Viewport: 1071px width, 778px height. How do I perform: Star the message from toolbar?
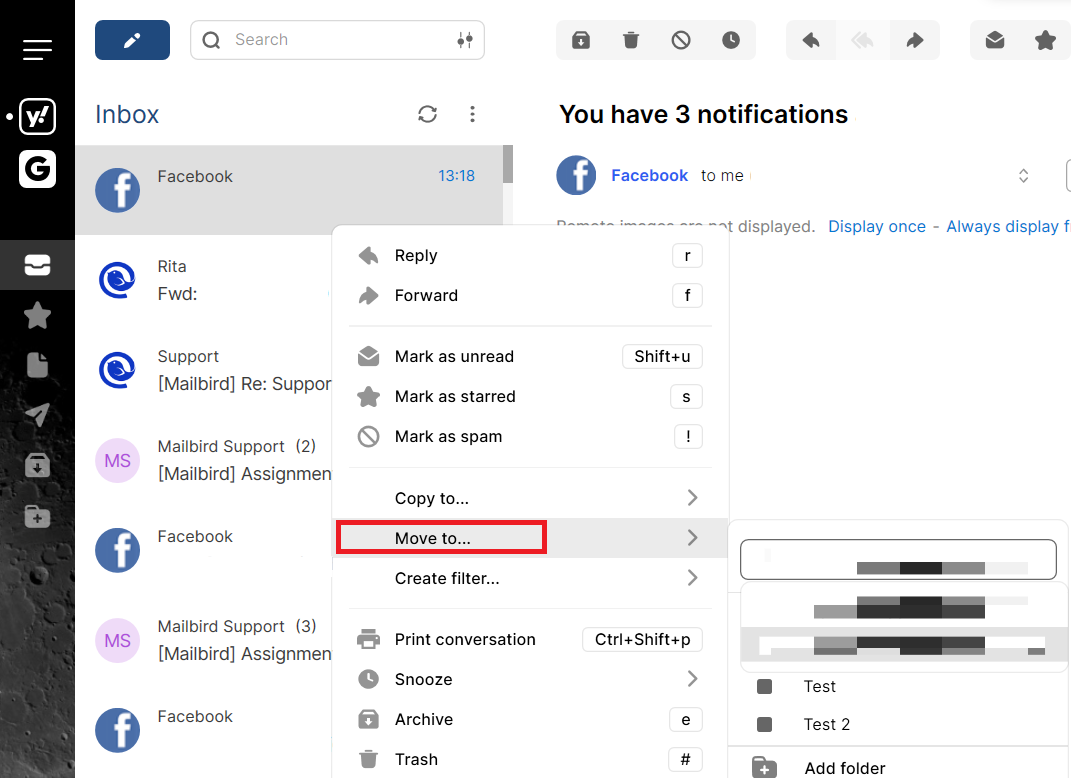[1045, 40]
